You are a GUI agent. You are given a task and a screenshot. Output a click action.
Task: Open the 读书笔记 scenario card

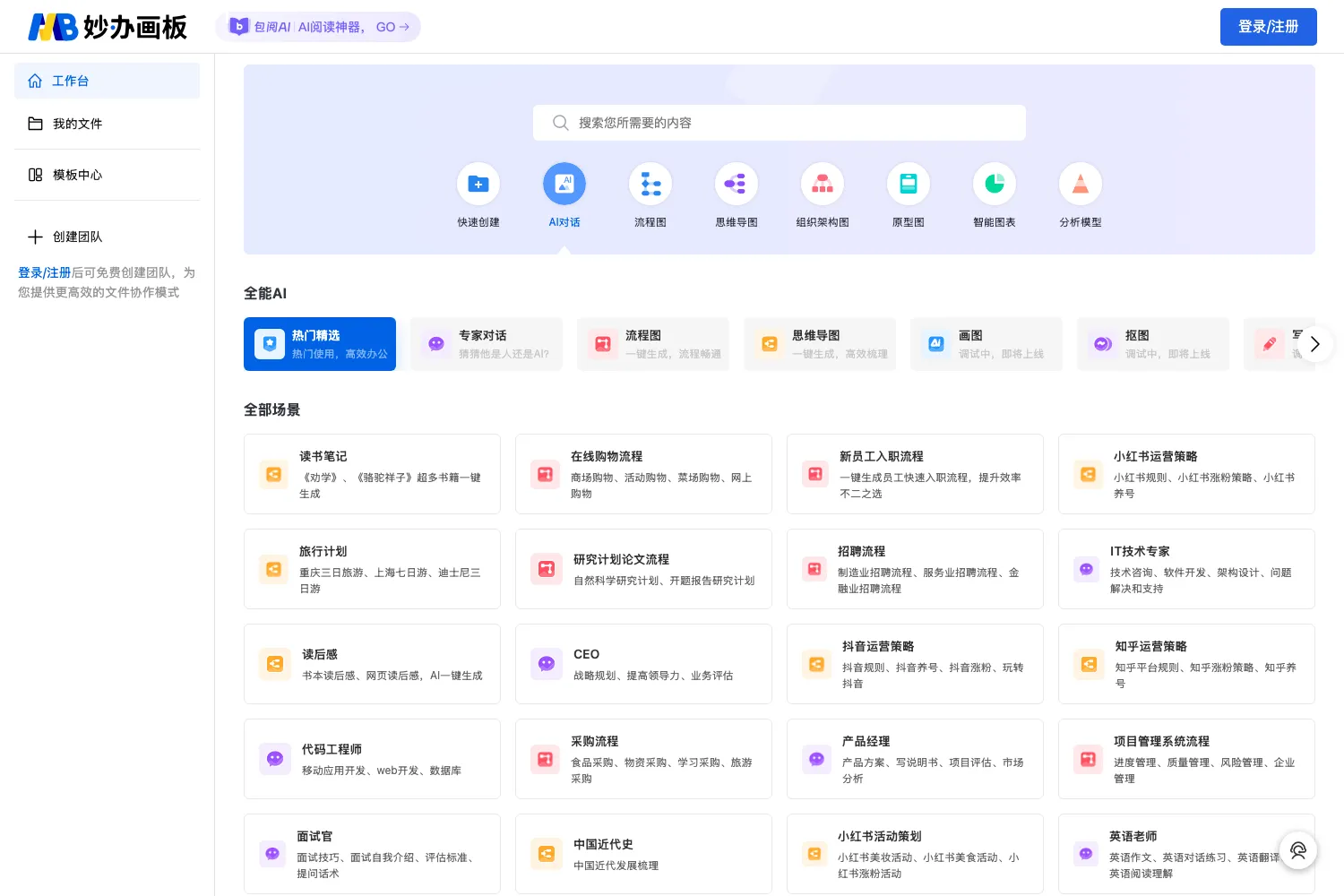(x=372, y=474)
